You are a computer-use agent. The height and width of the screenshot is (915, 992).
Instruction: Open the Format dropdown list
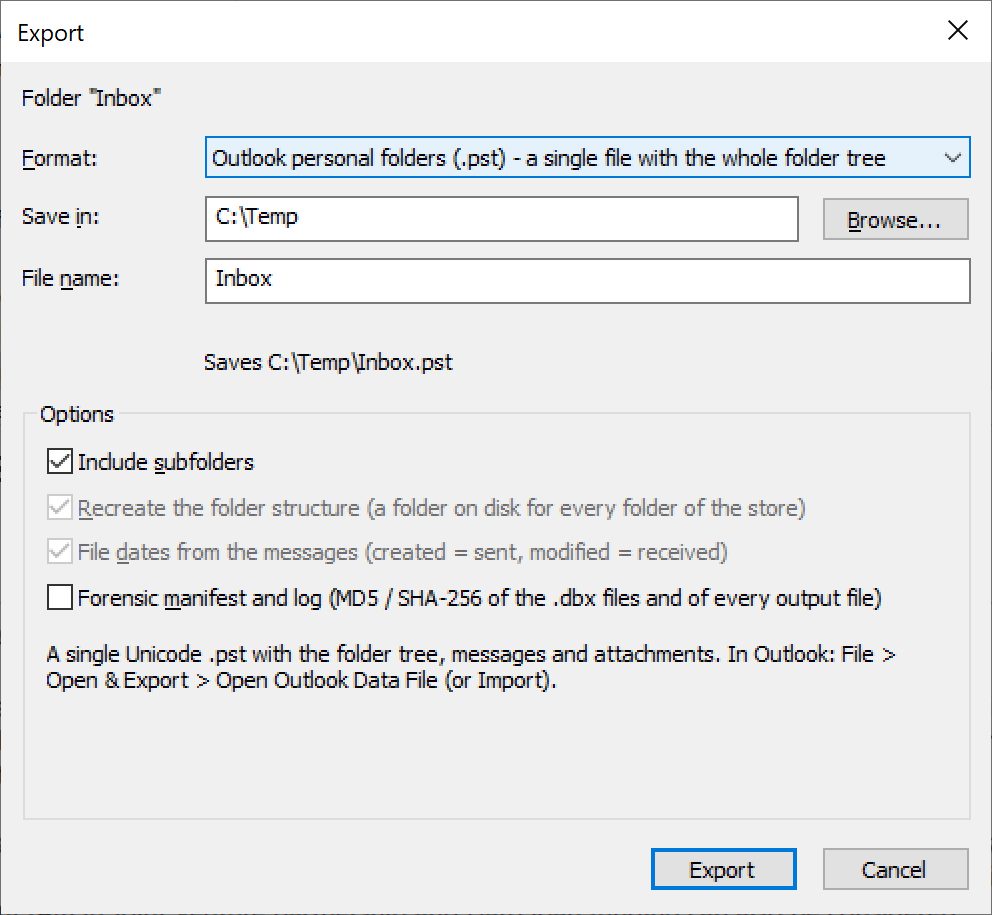[x=587, y=157]
